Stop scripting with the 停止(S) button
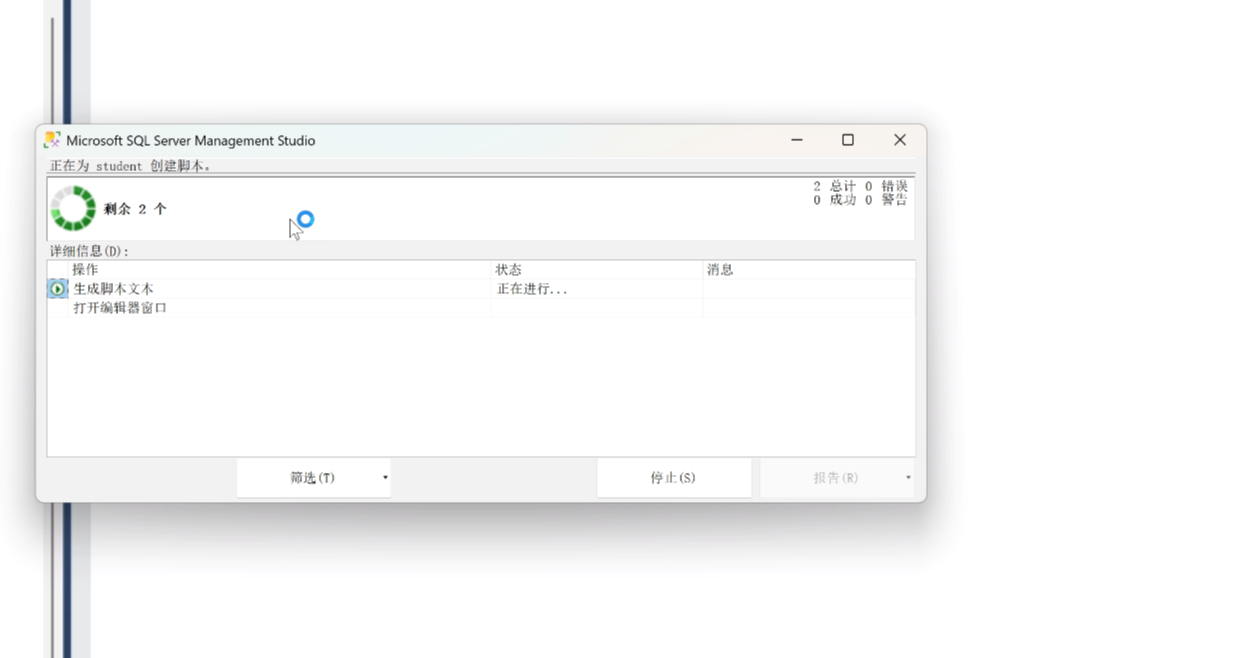 [x=673, y=478]
